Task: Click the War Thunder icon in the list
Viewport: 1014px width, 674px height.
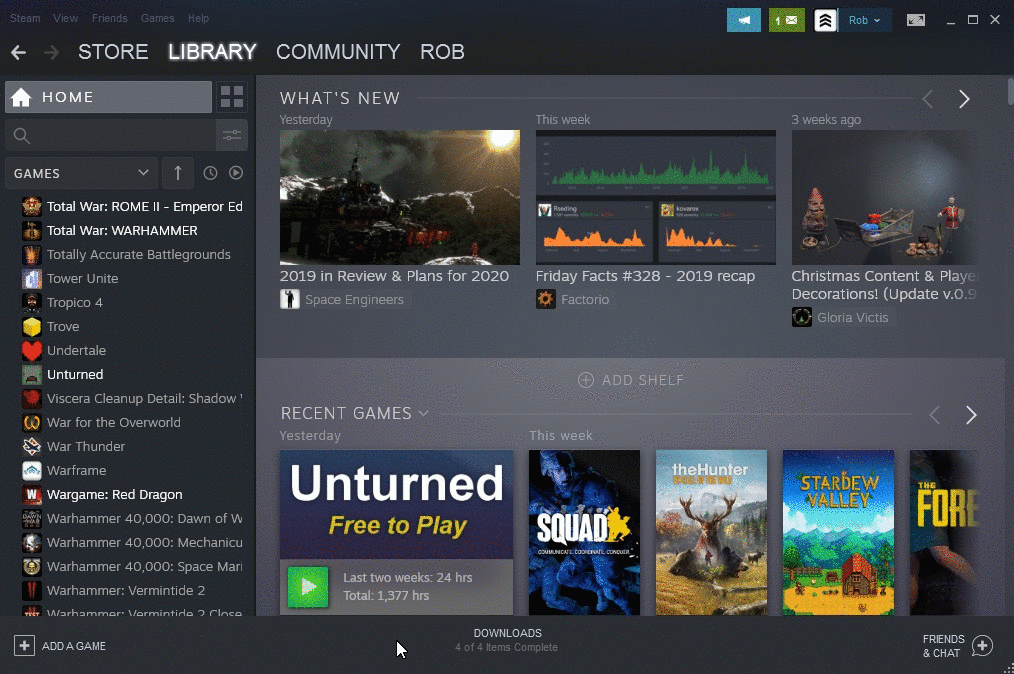Action: click(32, 446)
